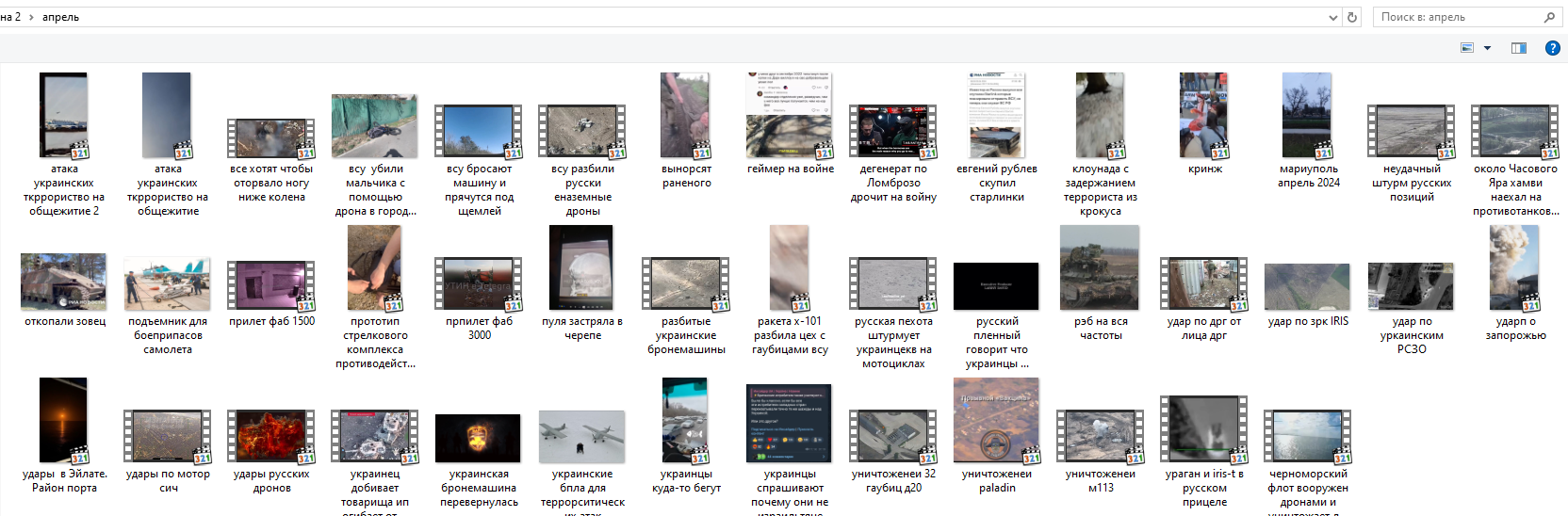1568x516 pixels.
Task: Select file 'дегенерат по Ломброзо'
Action: coord(893,153)
